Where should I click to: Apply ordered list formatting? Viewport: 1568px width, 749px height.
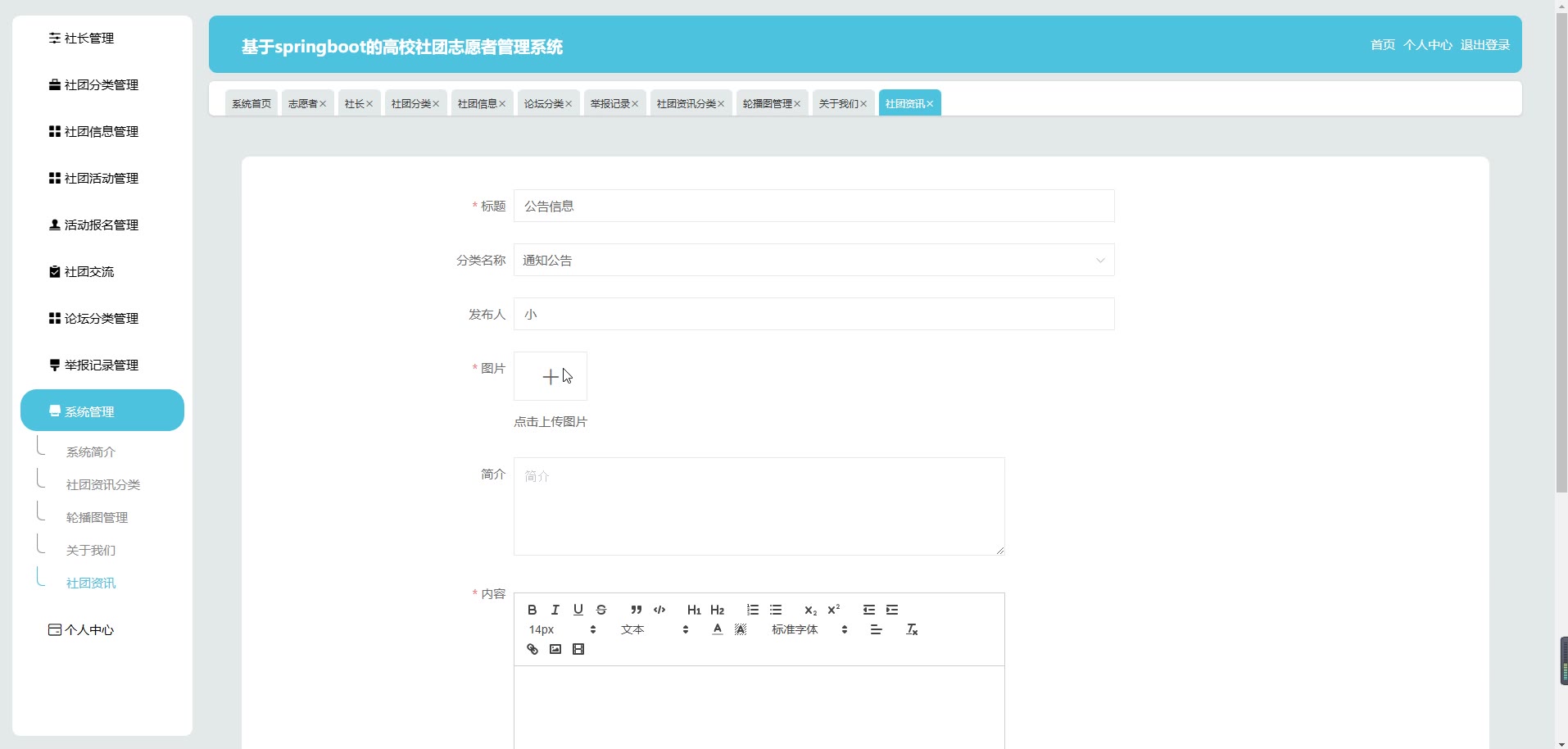tap(752, 610)
